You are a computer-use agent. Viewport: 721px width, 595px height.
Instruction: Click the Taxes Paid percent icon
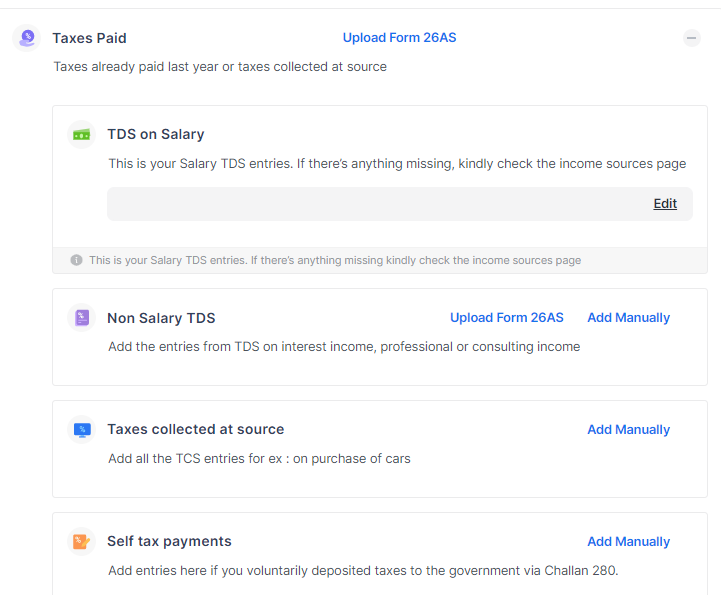27,38
